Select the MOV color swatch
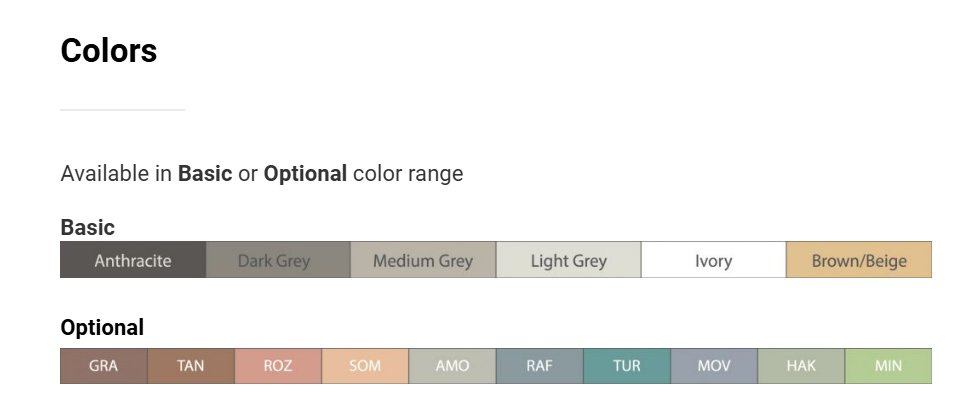This screenshot has width=957, height=419. tap(714, 366)
